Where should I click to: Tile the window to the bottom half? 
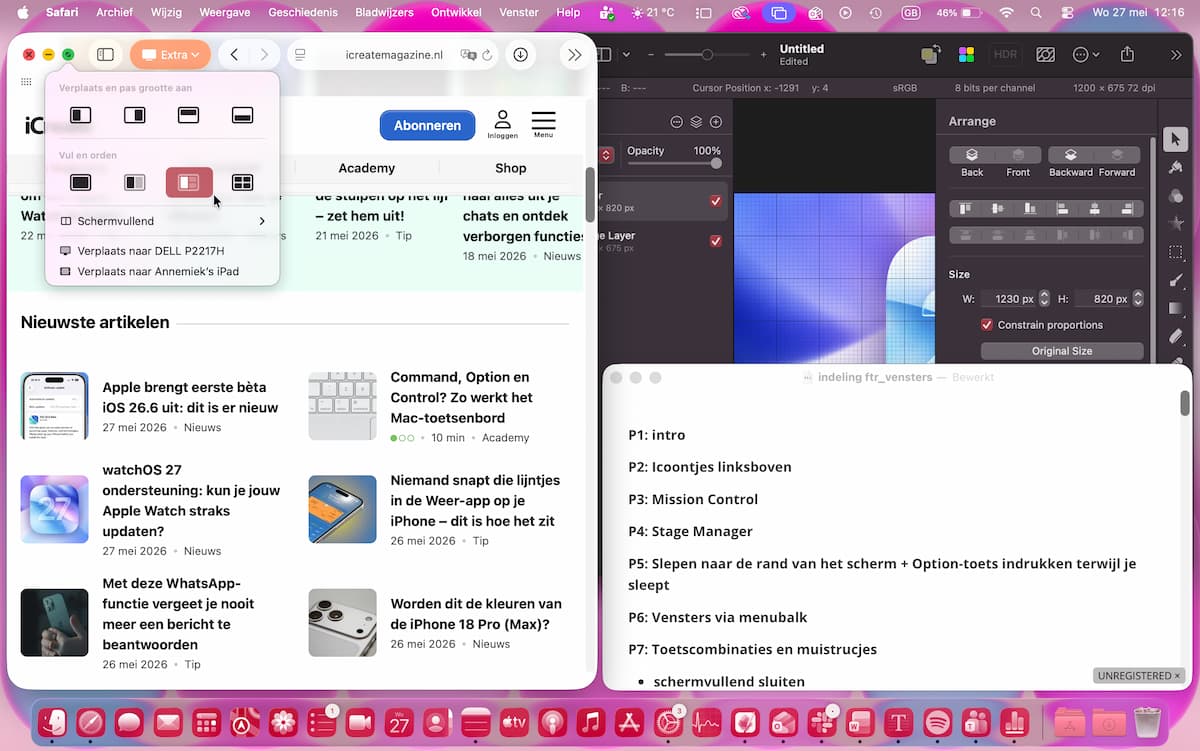click(x=242, y=116)
